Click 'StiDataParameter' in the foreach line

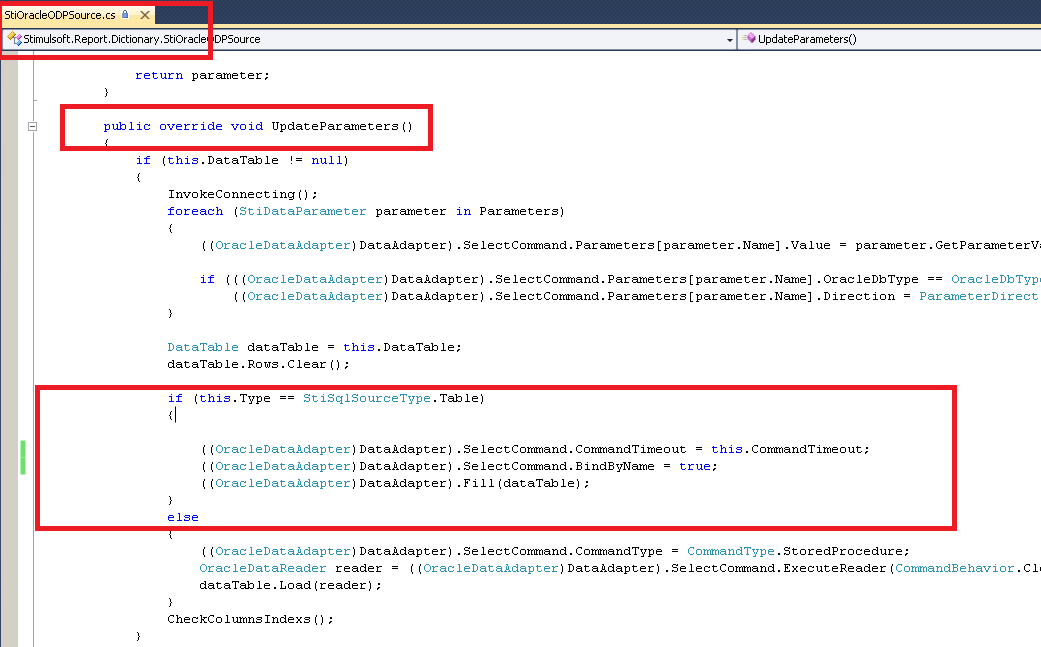click(x=303, y=211)
